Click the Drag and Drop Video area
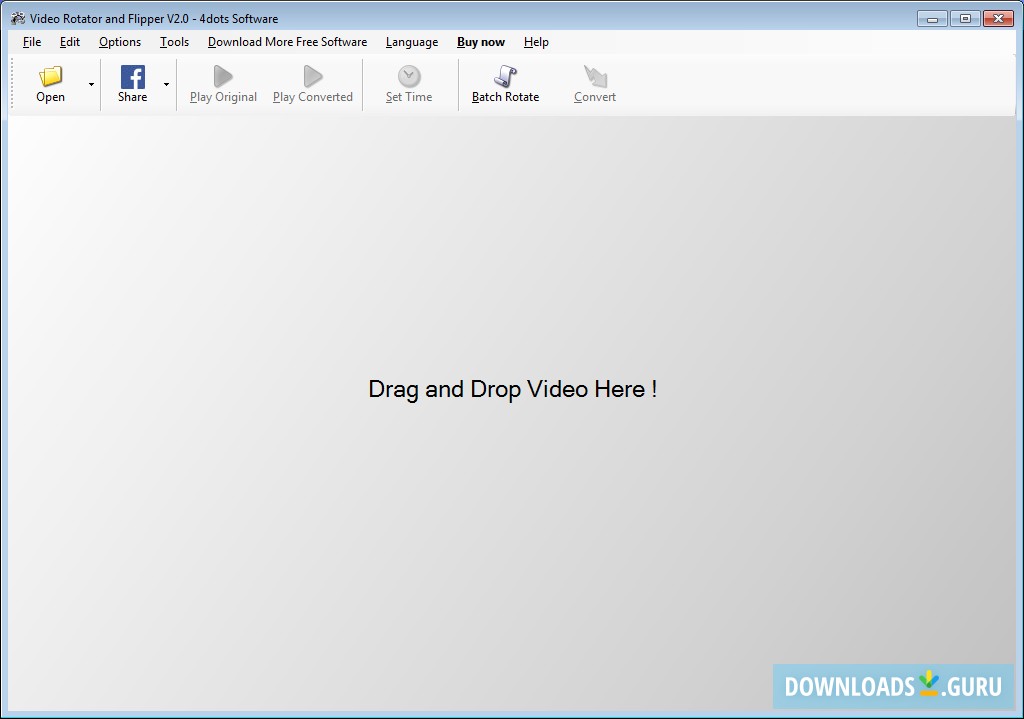The width and height of the screenshot is (1024, 719). (512, 389)
